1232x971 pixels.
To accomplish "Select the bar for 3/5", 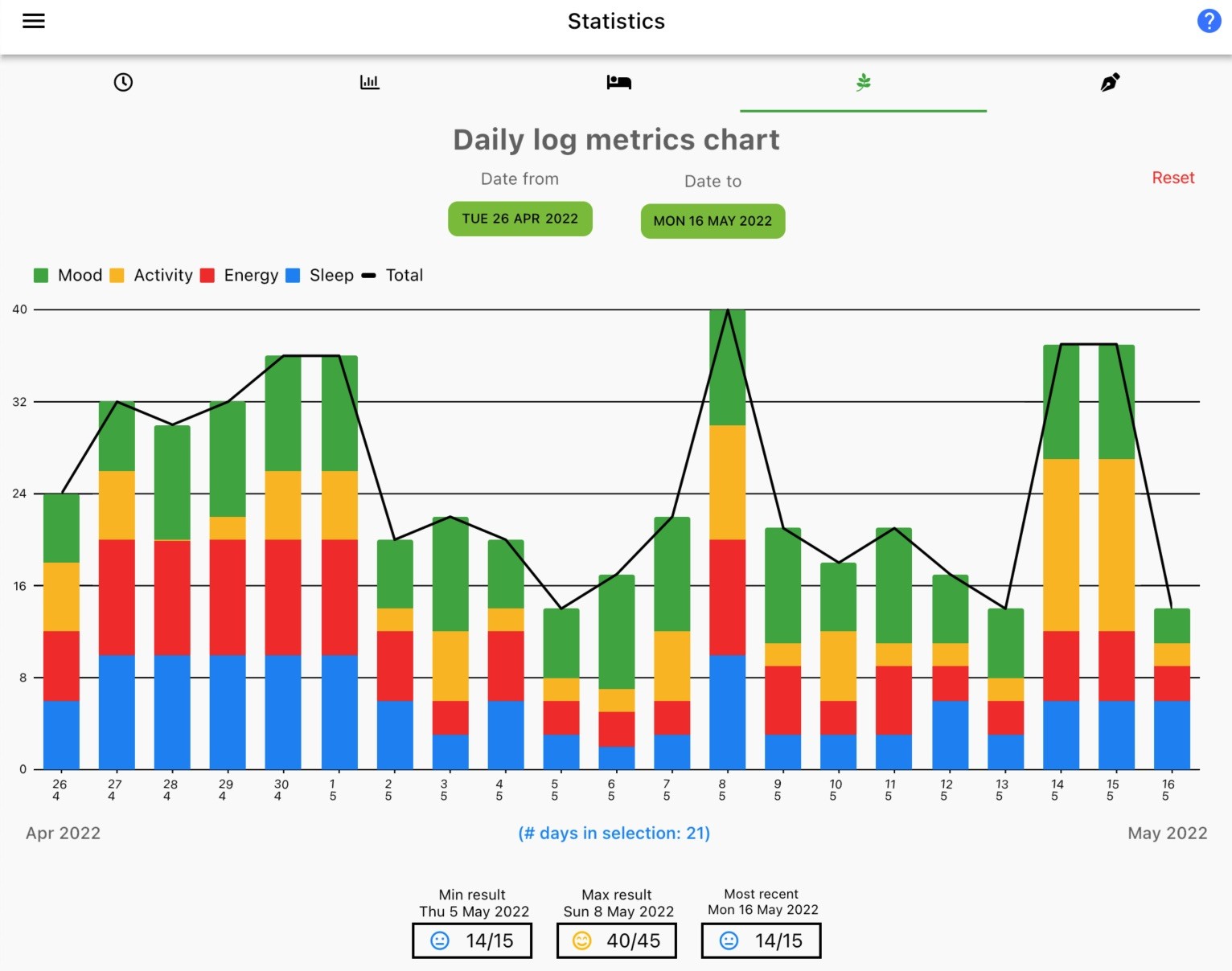I will (450, 643).
